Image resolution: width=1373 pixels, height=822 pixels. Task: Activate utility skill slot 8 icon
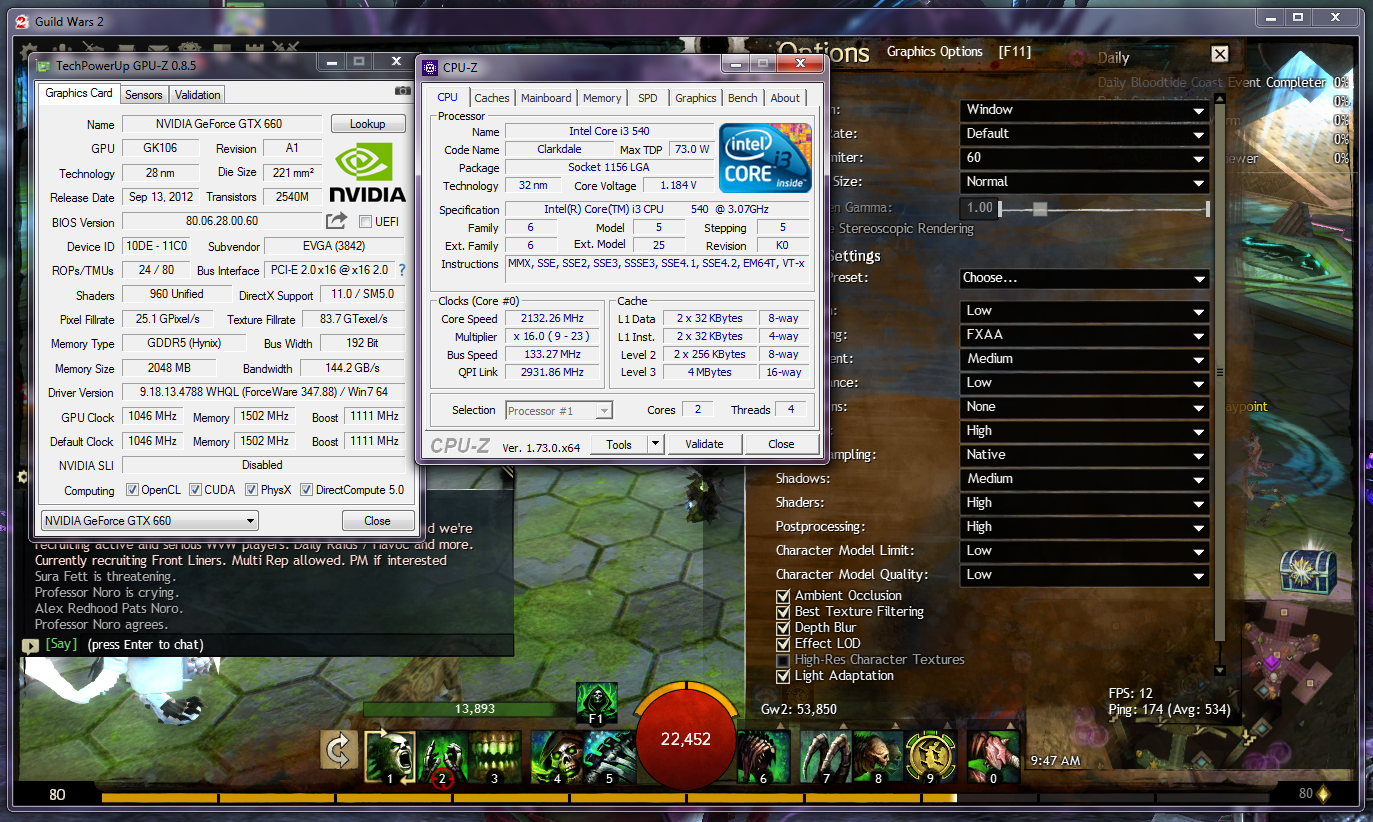tap(878, 756)
